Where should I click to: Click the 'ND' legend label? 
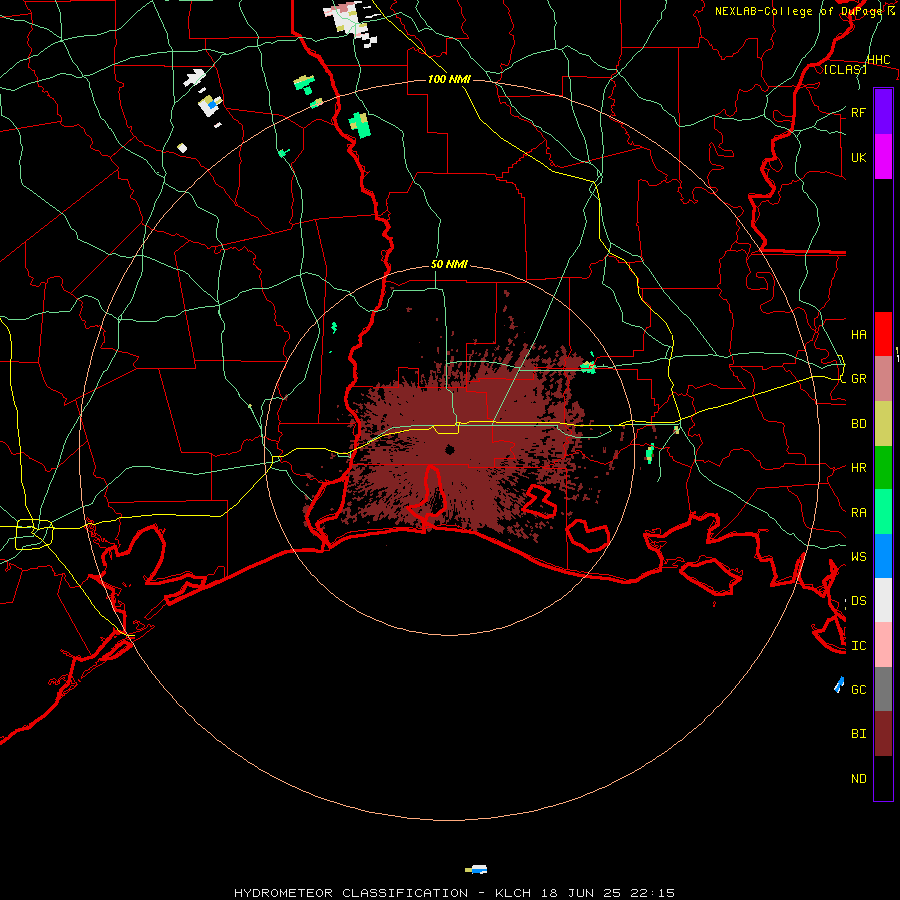tap(858, 778)
